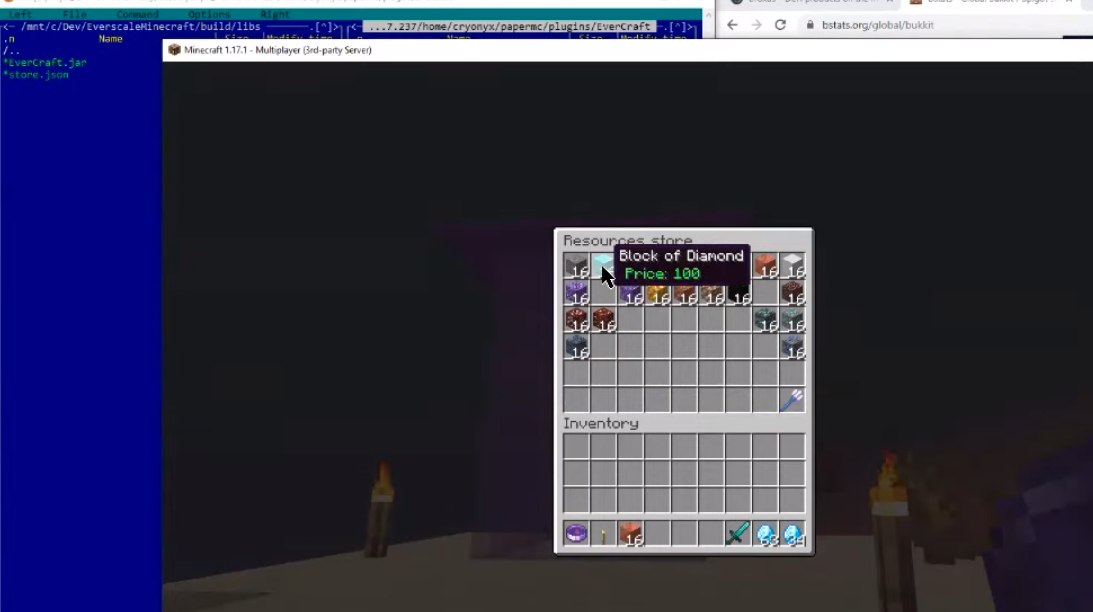
Task: Click the diamond sword in the hotbar
Action: point(738,534)
